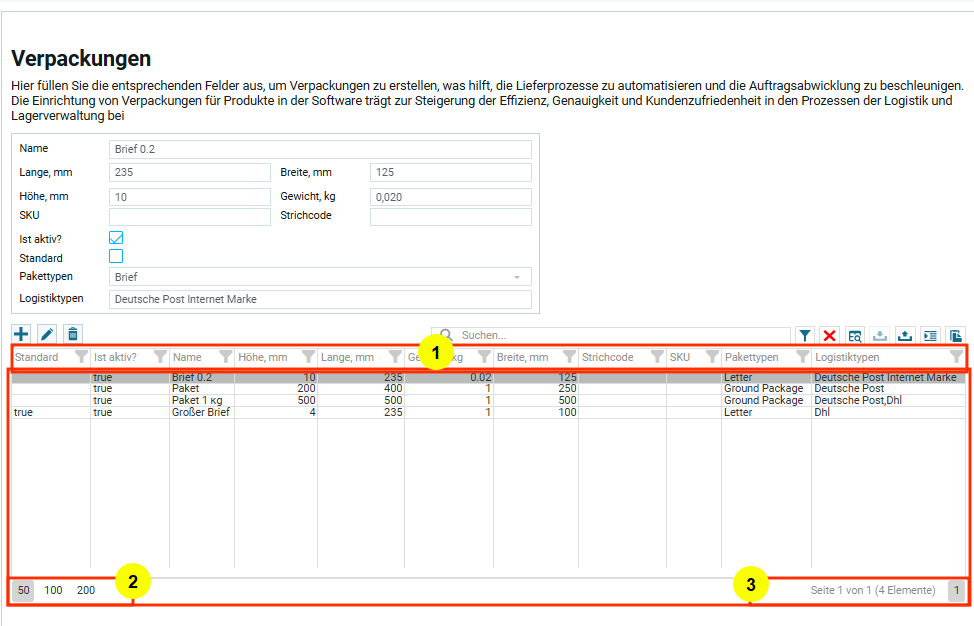This screenshot has height=626, width=974.
Task: Click the plus icon to add packaging
Action: point(21,335)
